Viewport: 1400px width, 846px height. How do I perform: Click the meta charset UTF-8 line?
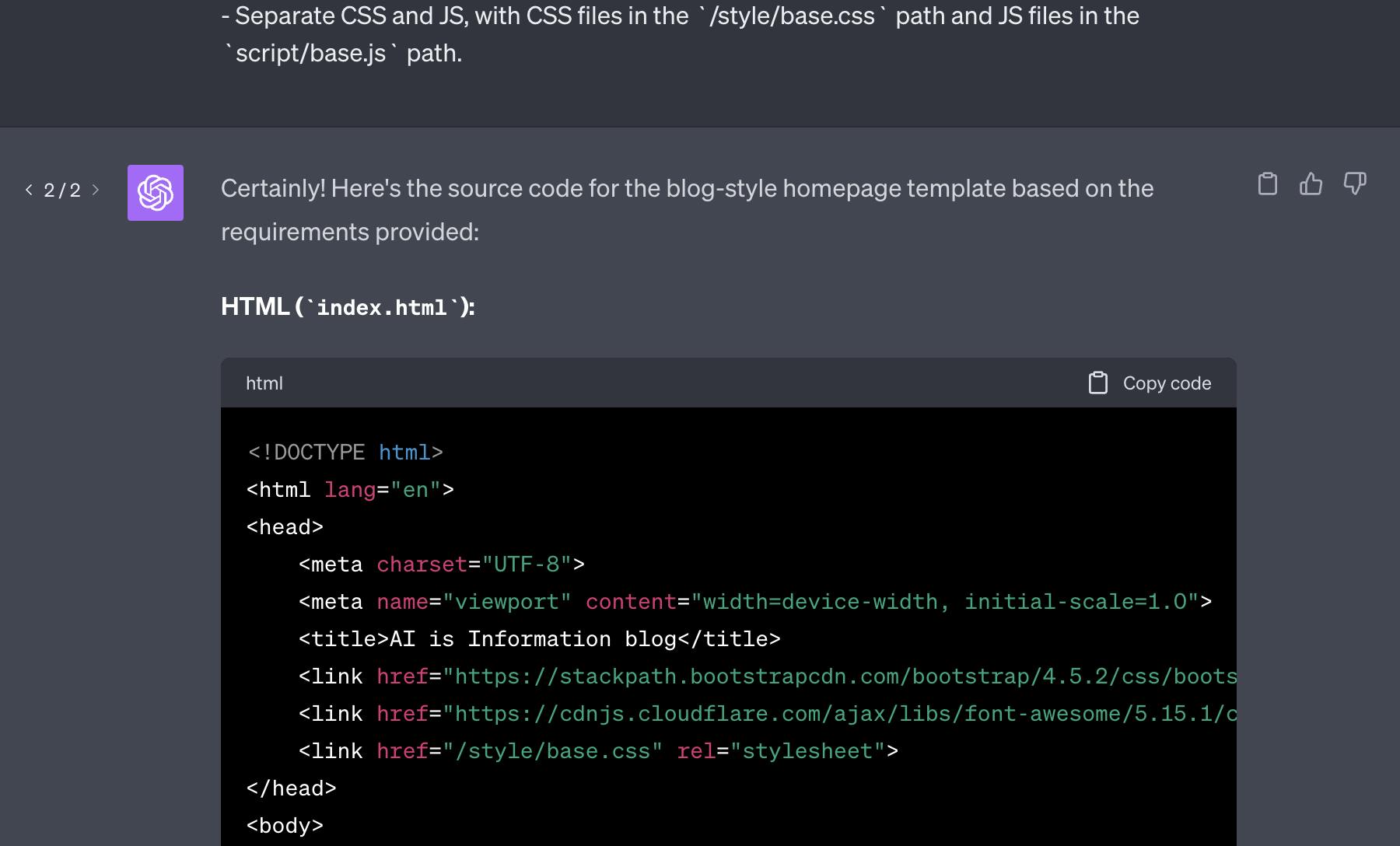pyautogui.click(x=441, y=565)
